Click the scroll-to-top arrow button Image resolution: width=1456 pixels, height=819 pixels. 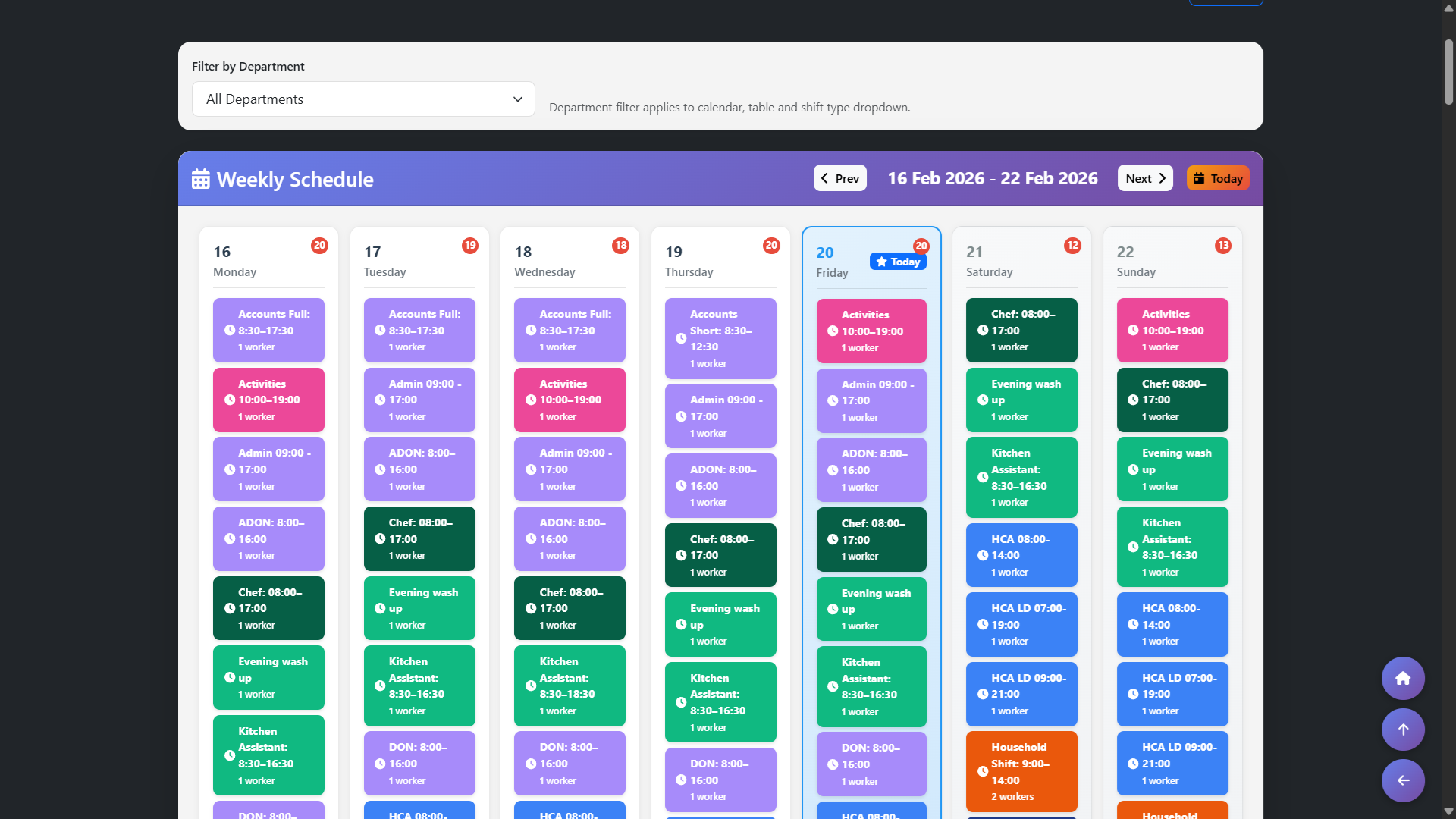[1403, 730]
